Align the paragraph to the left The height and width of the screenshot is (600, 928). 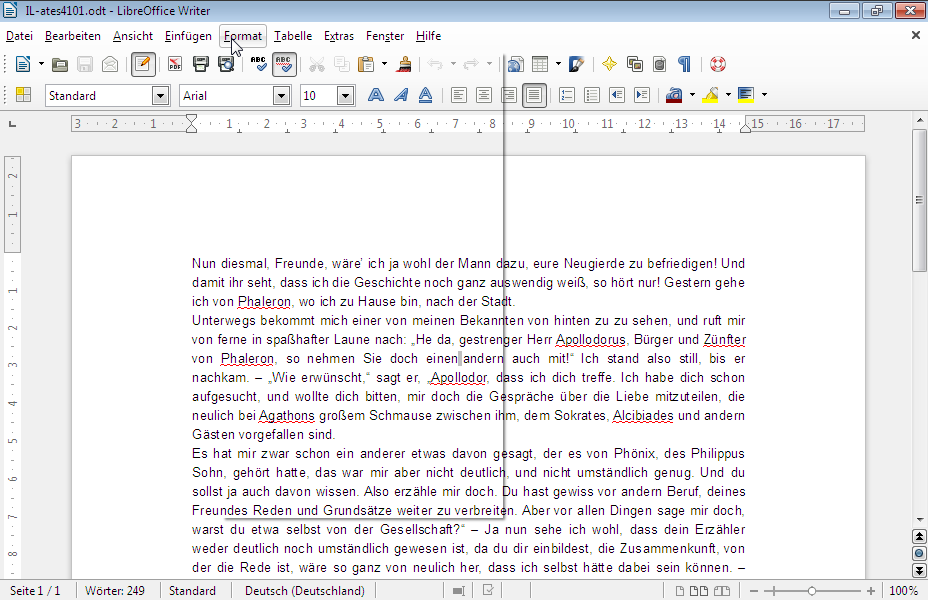point(459,95)
